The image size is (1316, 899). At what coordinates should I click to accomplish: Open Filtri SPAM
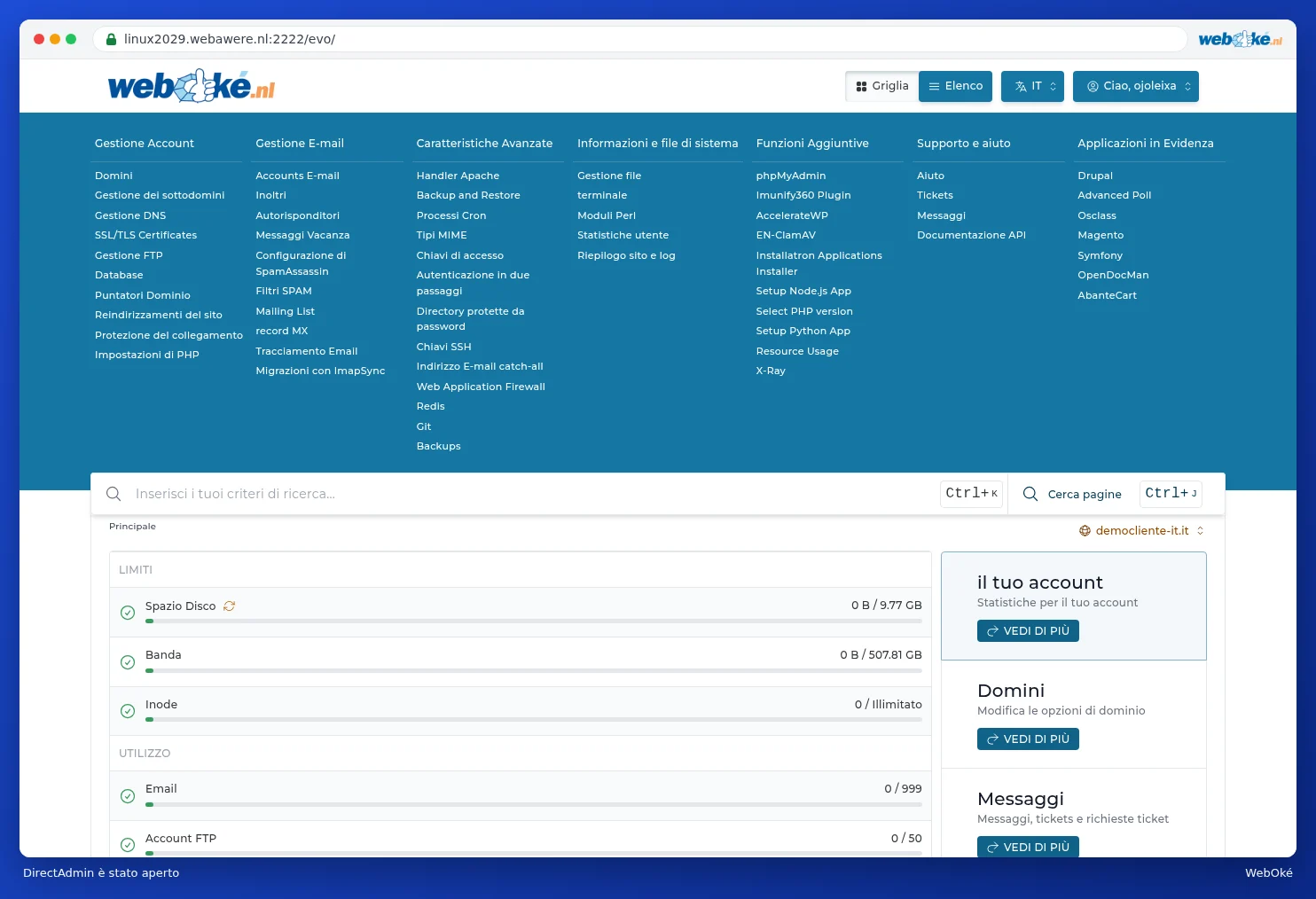[x=284, y=291]
